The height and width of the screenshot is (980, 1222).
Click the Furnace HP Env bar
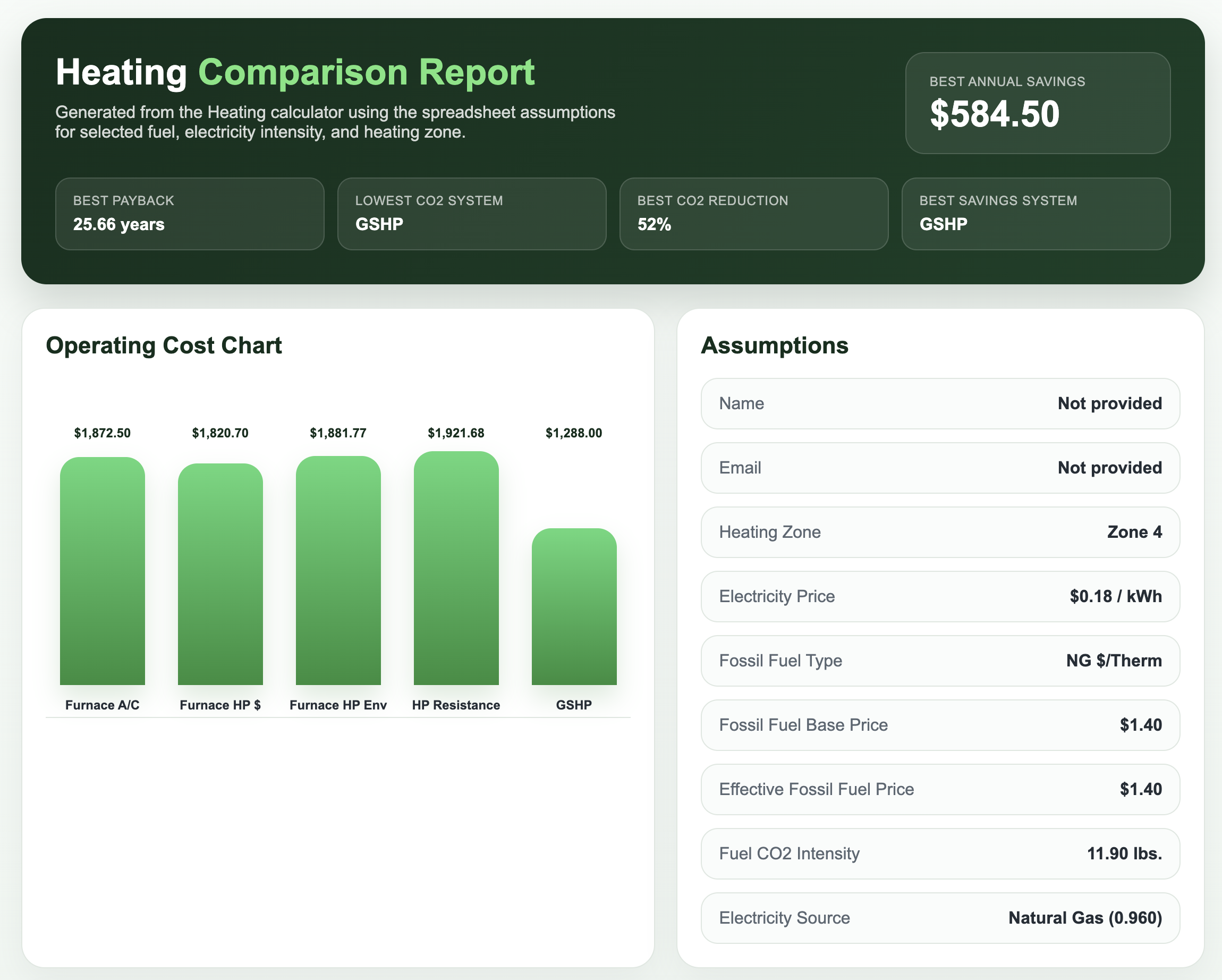tap(338, 570)
